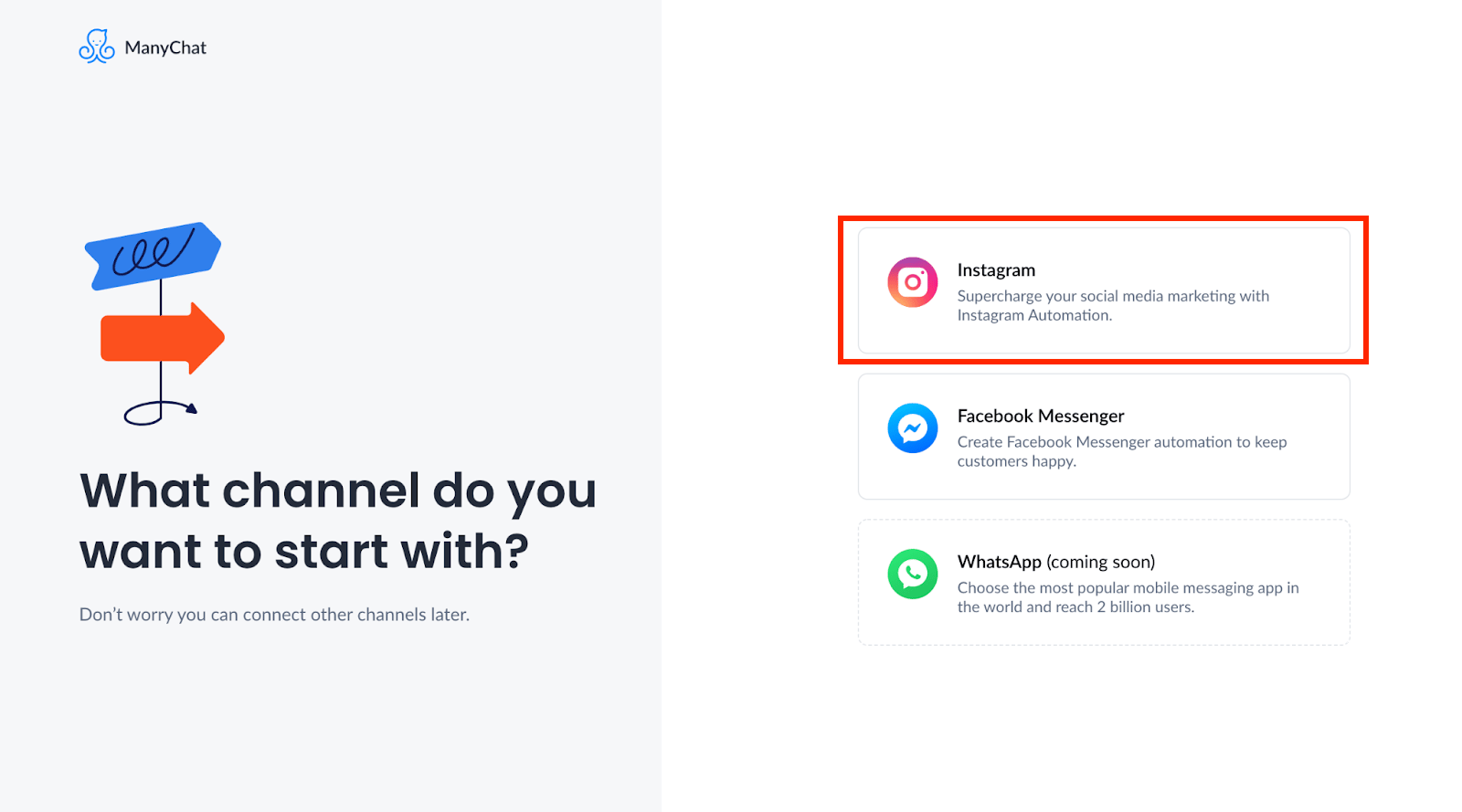Click the Instagram camera icon
The width and height of the screenshot is (1462, 812).
coord(913,282)
